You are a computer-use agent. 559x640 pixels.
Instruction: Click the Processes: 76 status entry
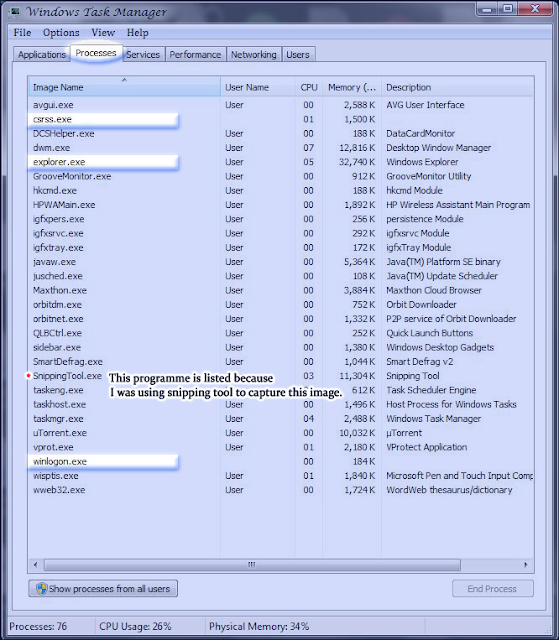point(38,627)
